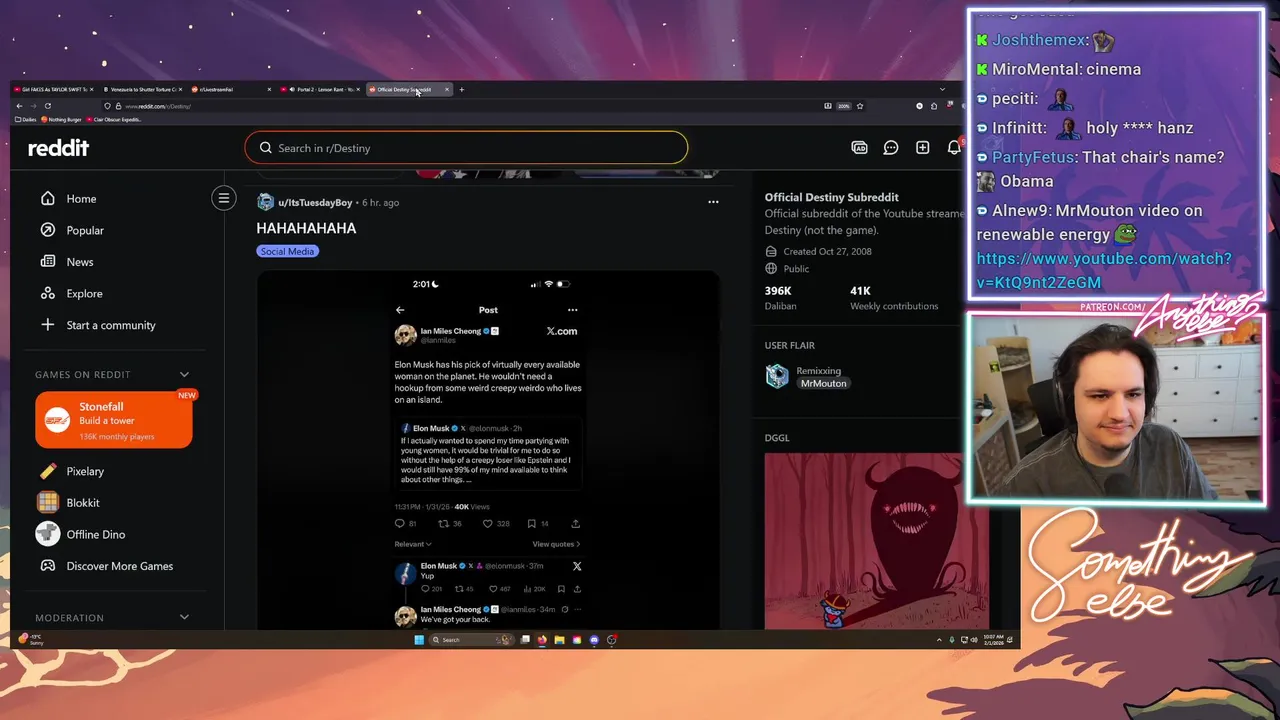Click the advertise AD icon
The width and height of the screenshot is (1280, 720).
(x=859, y=148)
